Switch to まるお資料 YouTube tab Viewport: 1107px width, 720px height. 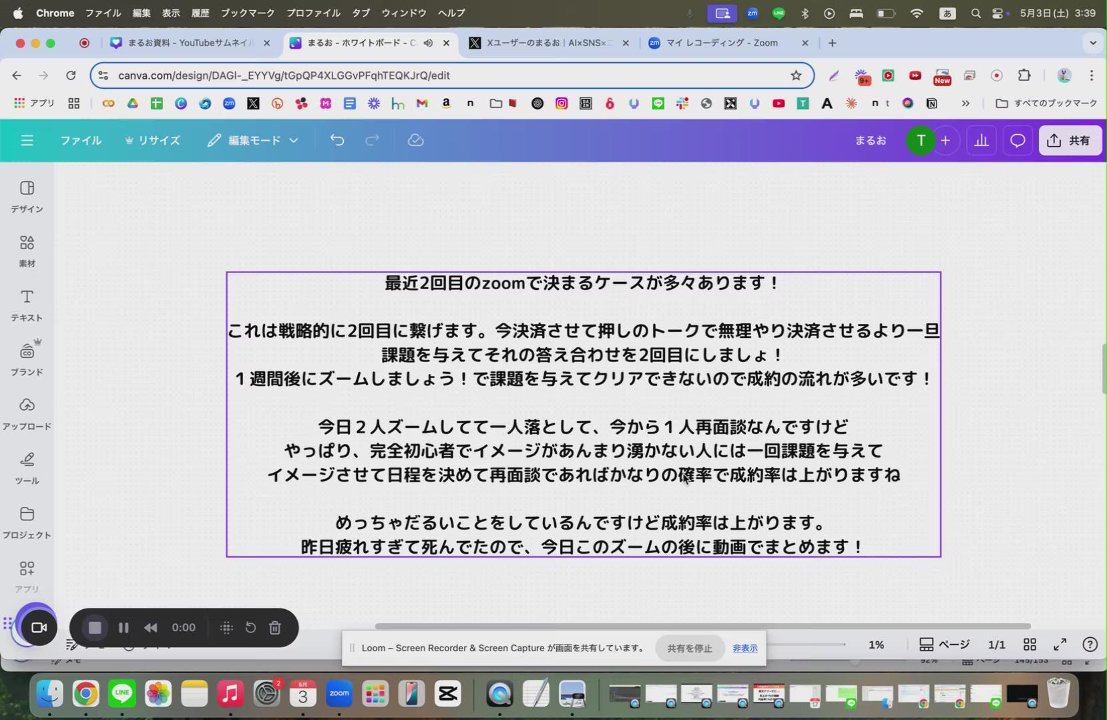click(189, 43)
